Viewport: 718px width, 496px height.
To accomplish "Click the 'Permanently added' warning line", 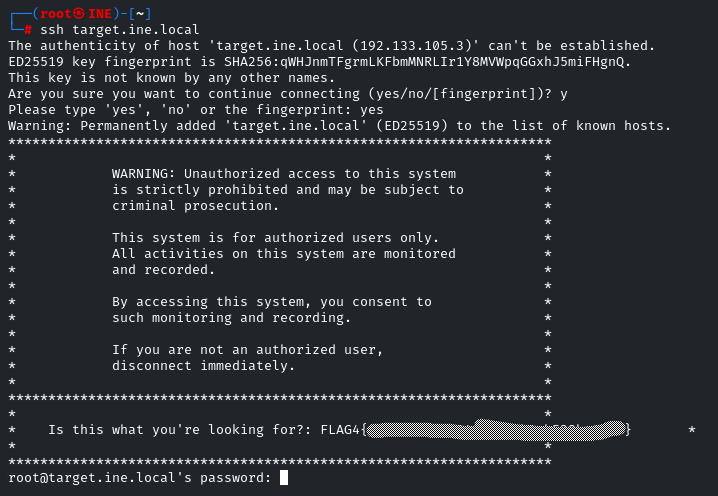I will 340,126.
